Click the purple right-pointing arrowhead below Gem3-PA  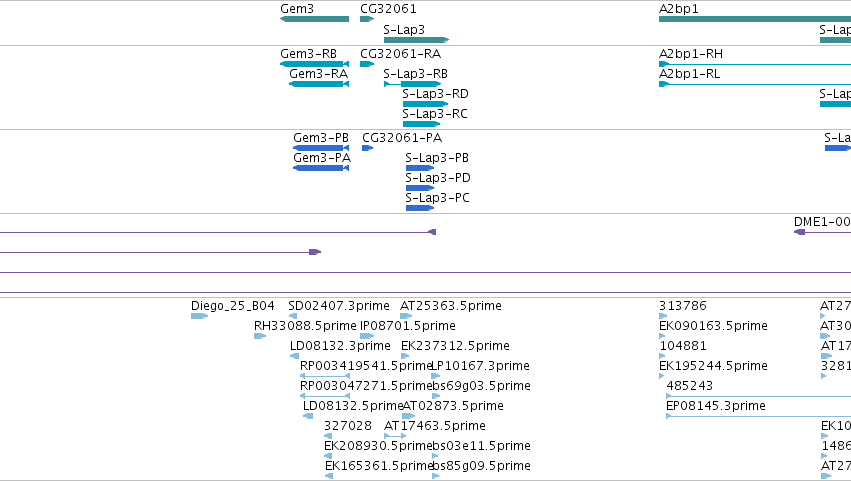coord(315,252)
